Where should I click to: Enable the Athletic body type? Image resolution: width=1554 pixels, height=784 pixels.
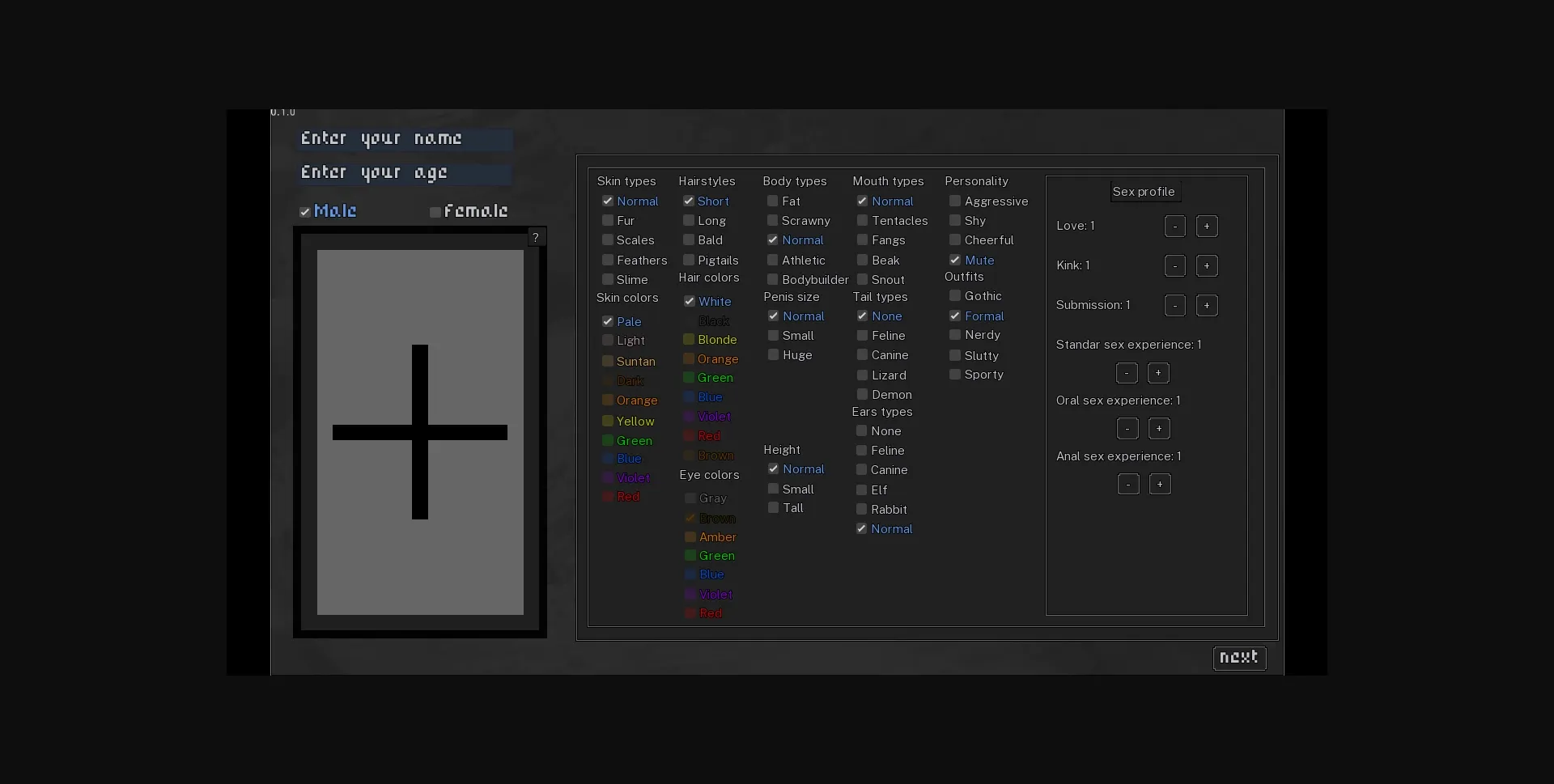773,261
